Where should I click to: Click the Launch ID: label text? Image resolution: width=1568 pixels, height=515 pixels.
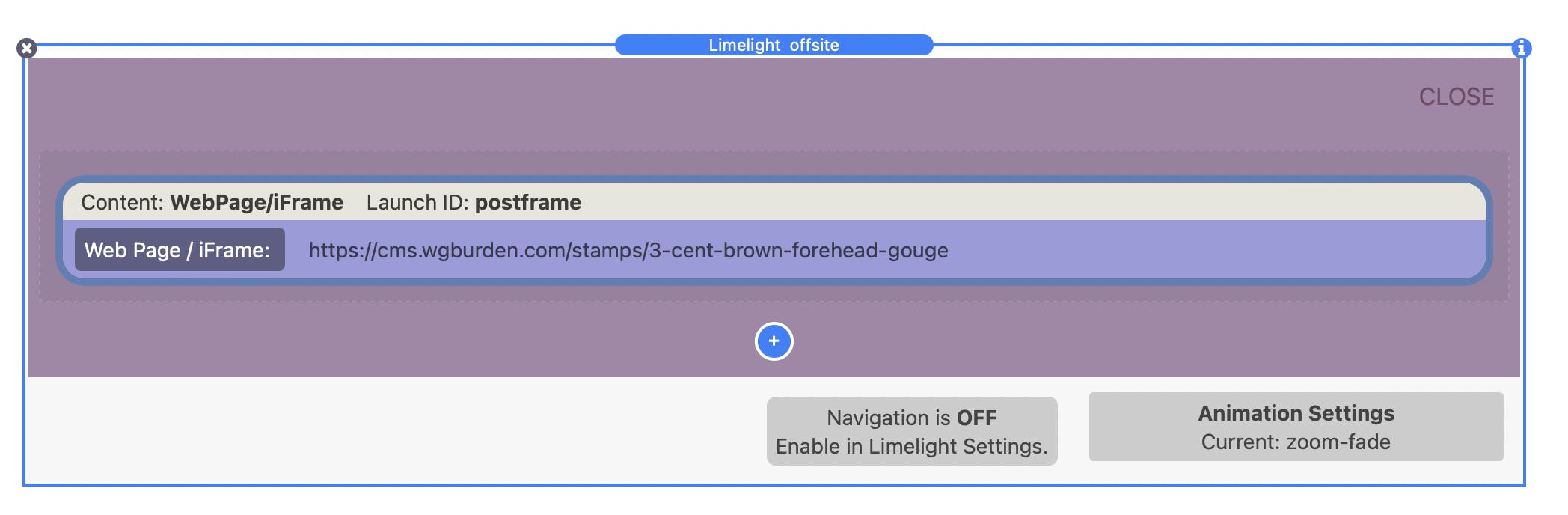click(417, 202)
